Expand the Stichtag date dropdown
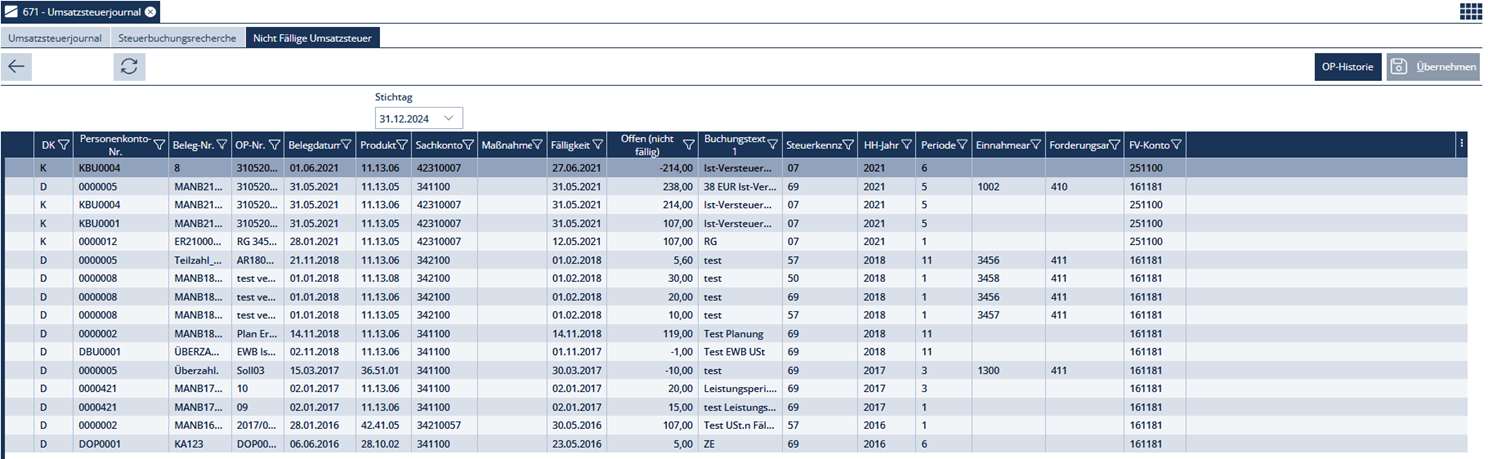The width and height of the screenshot is (1488, 459). 449,119
